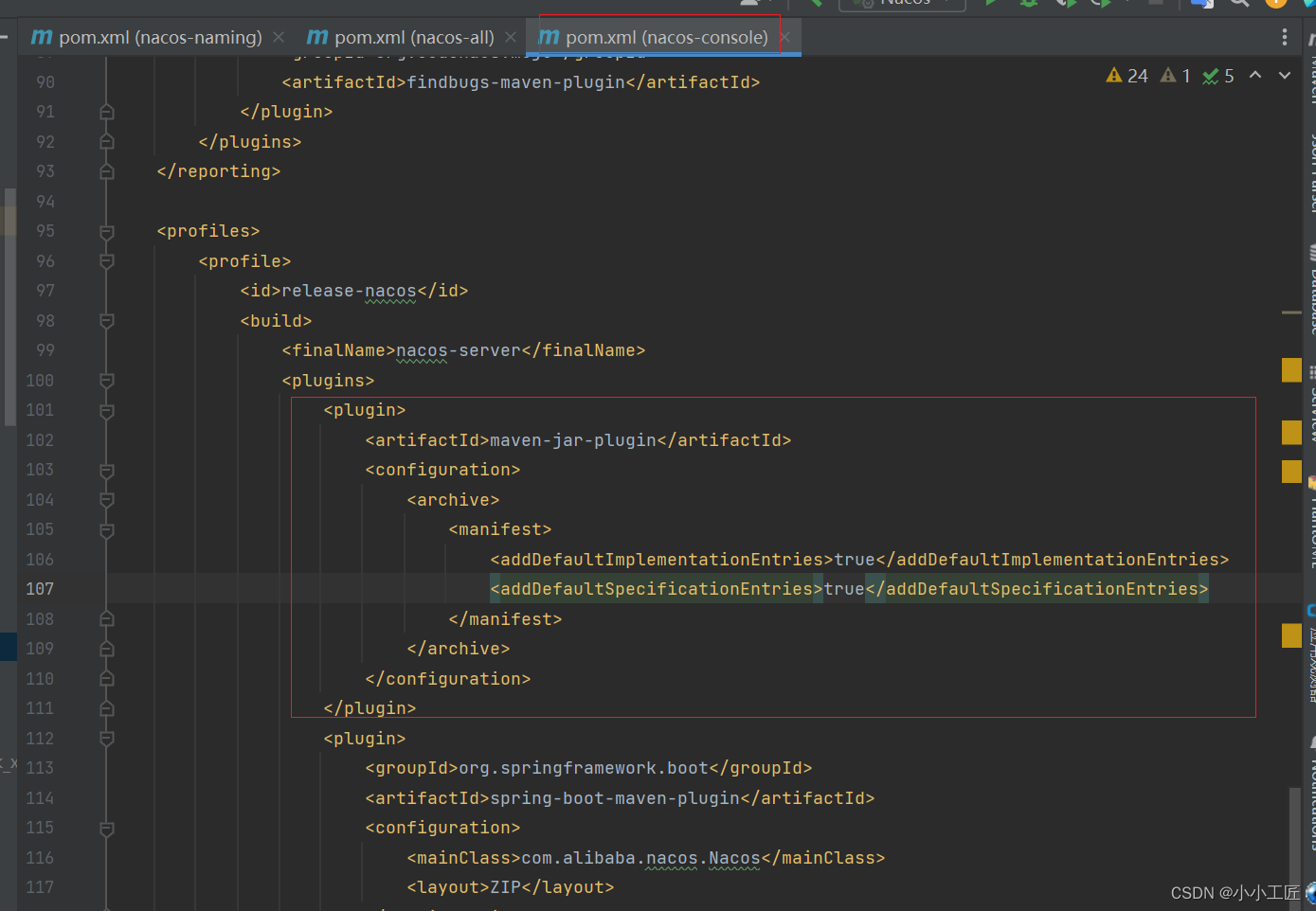Click fold marker at line 108 </manifest>
Image resolution: width=1316 pixels, height=911 pixels.
pos(107,619)
